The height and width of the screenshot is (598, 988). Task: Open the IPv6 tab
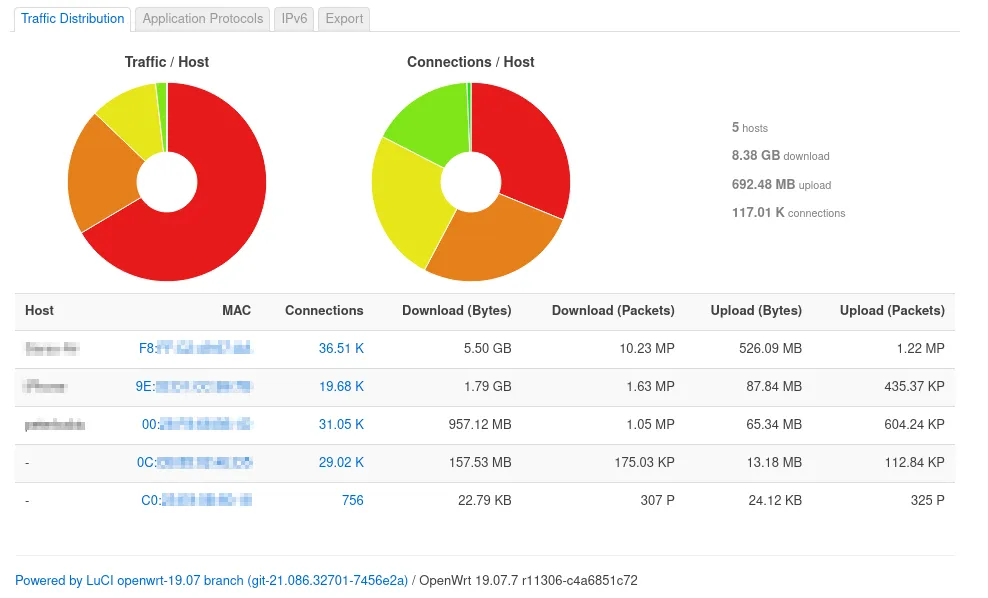[294, 19]
